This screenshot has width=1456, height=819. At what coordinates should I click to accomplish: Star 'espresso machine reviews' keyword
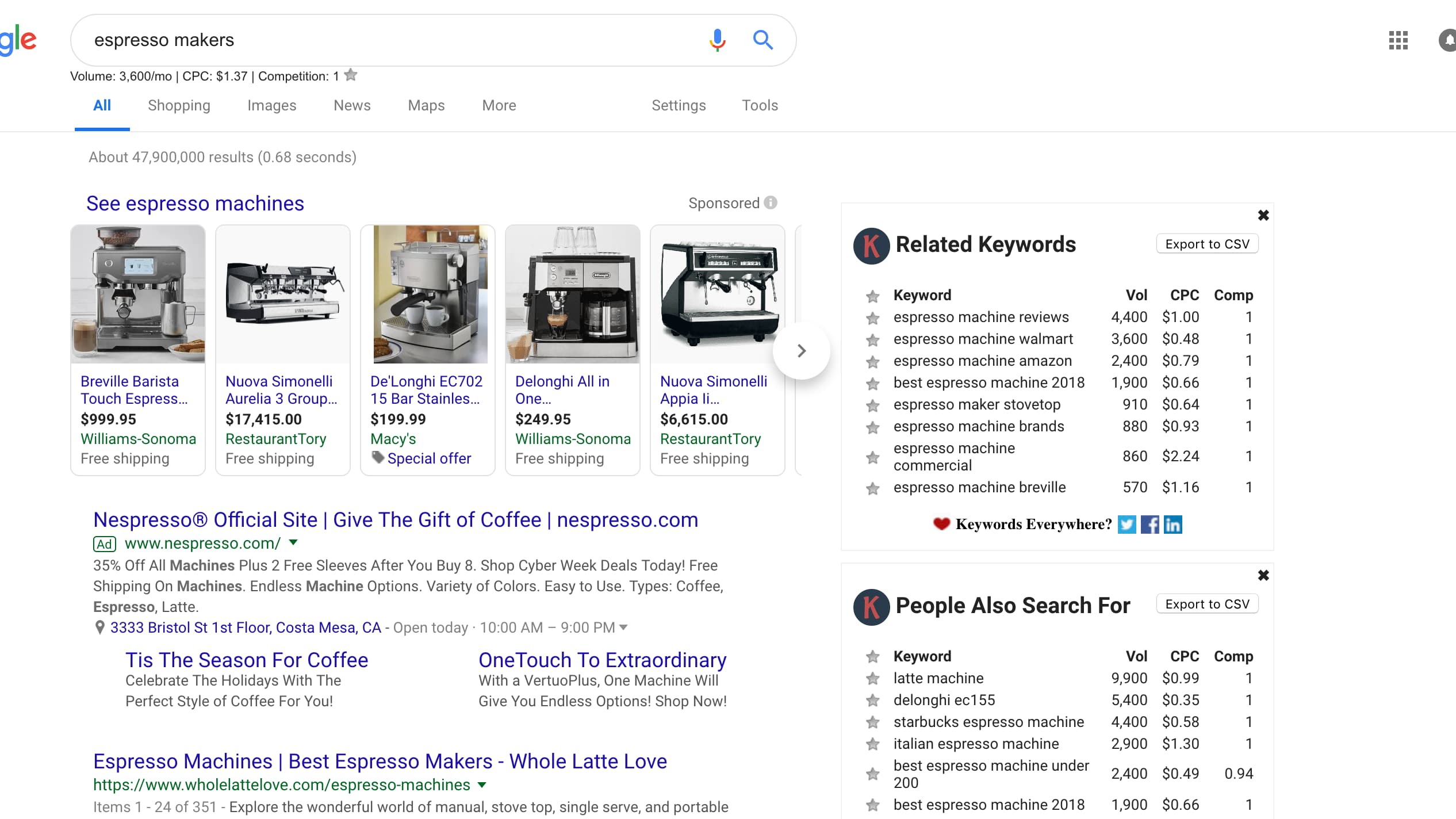872,317
